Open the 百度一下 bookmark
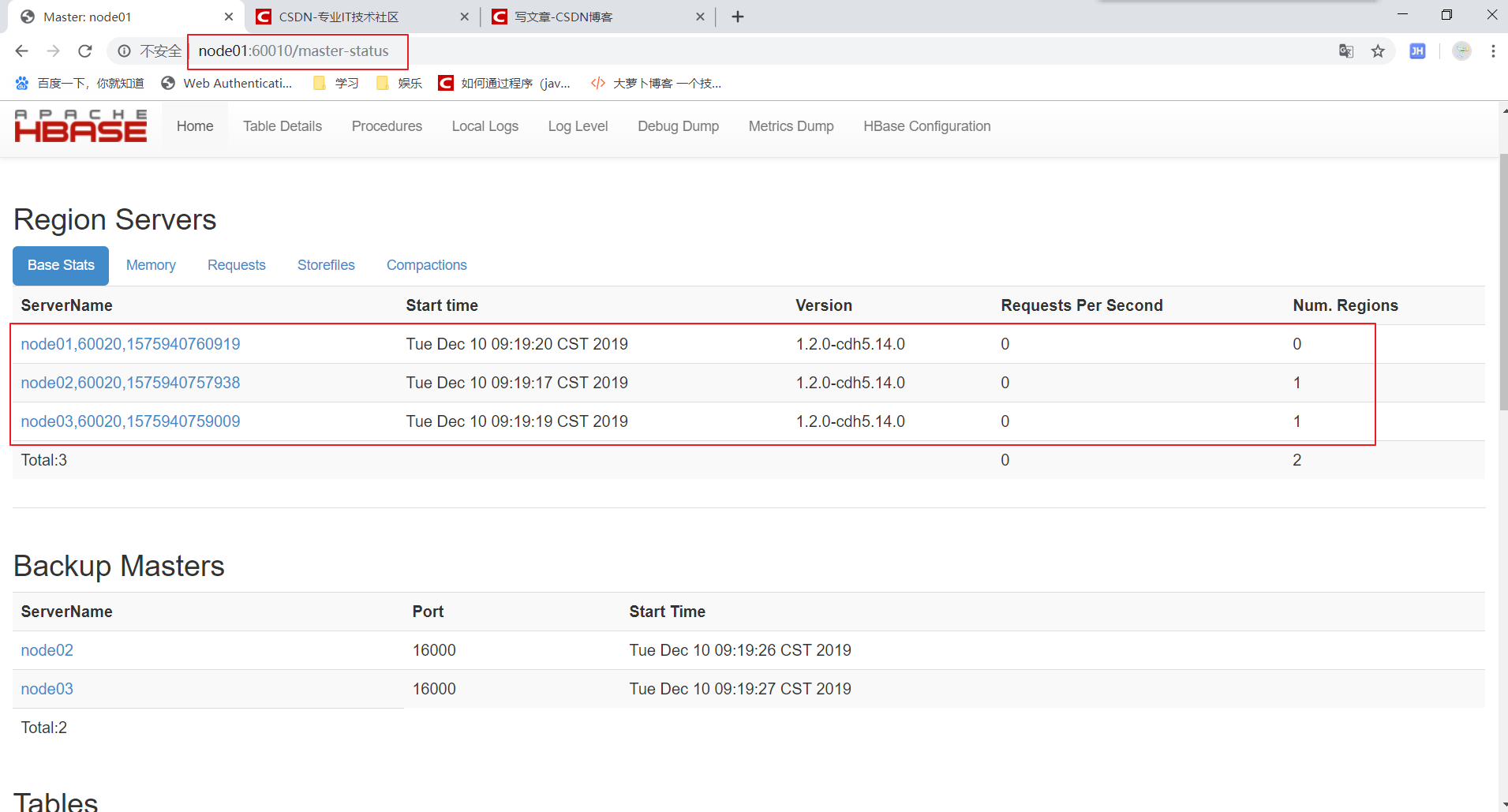Screen dimensions: 1508x812 79,83
